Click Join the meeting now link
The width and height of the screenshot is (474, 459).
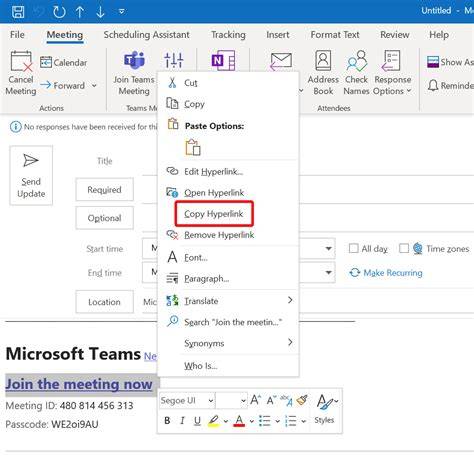79,384
